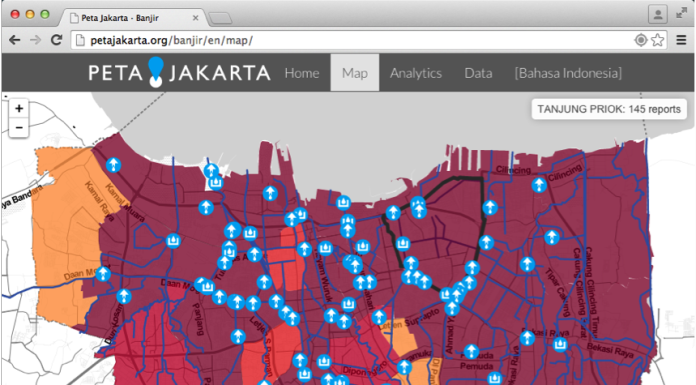Screen dimensions: 696x385
Task: Select the flood marker near Bekasi Raya at right
Action: 560,344
